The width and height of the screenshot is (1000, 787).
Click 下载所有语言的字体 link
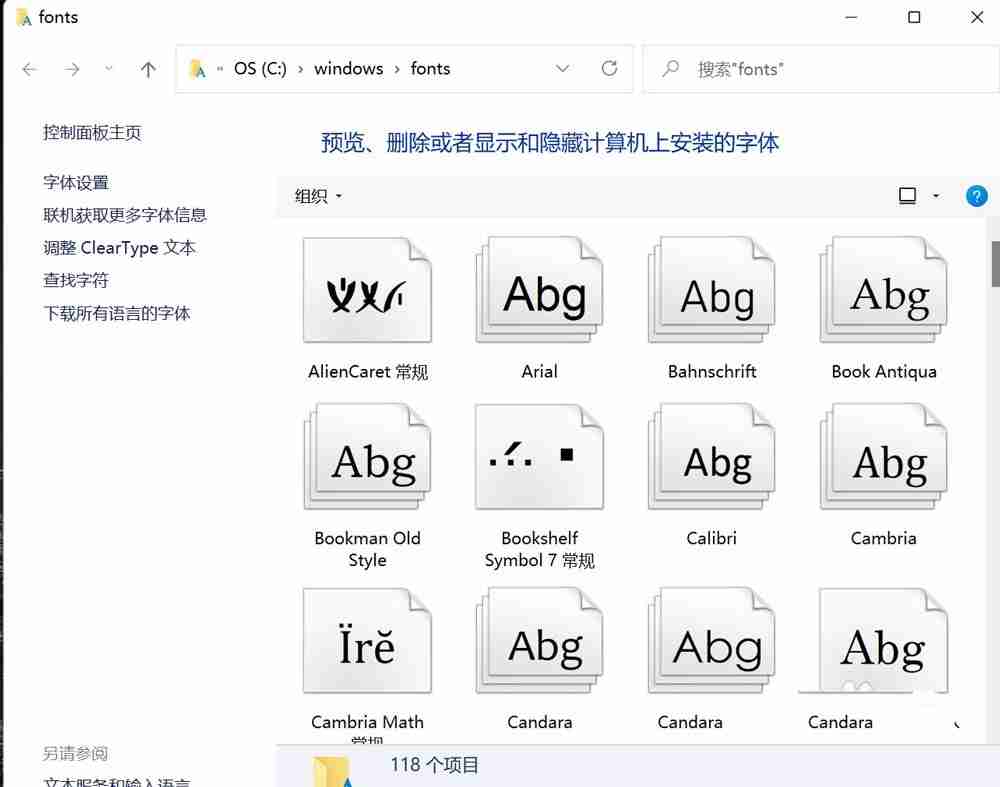(117, 313)
